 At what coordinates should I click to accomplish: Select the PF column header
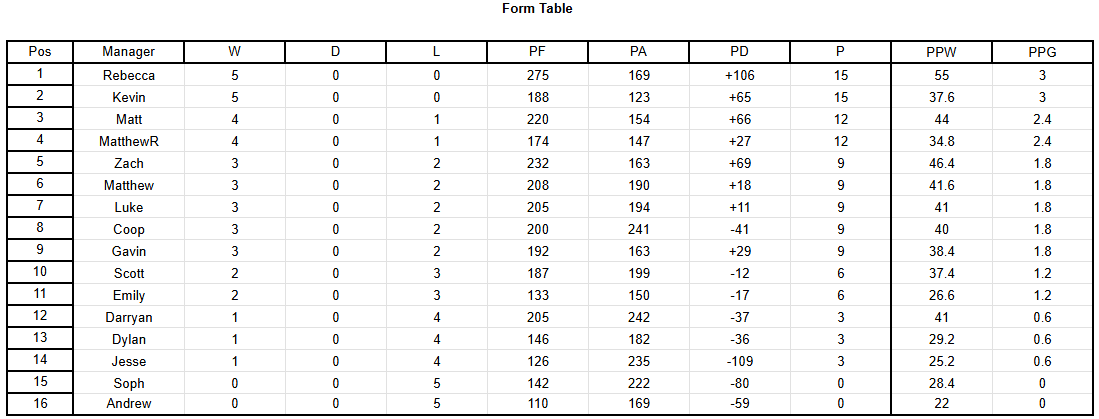pos(538,52)
